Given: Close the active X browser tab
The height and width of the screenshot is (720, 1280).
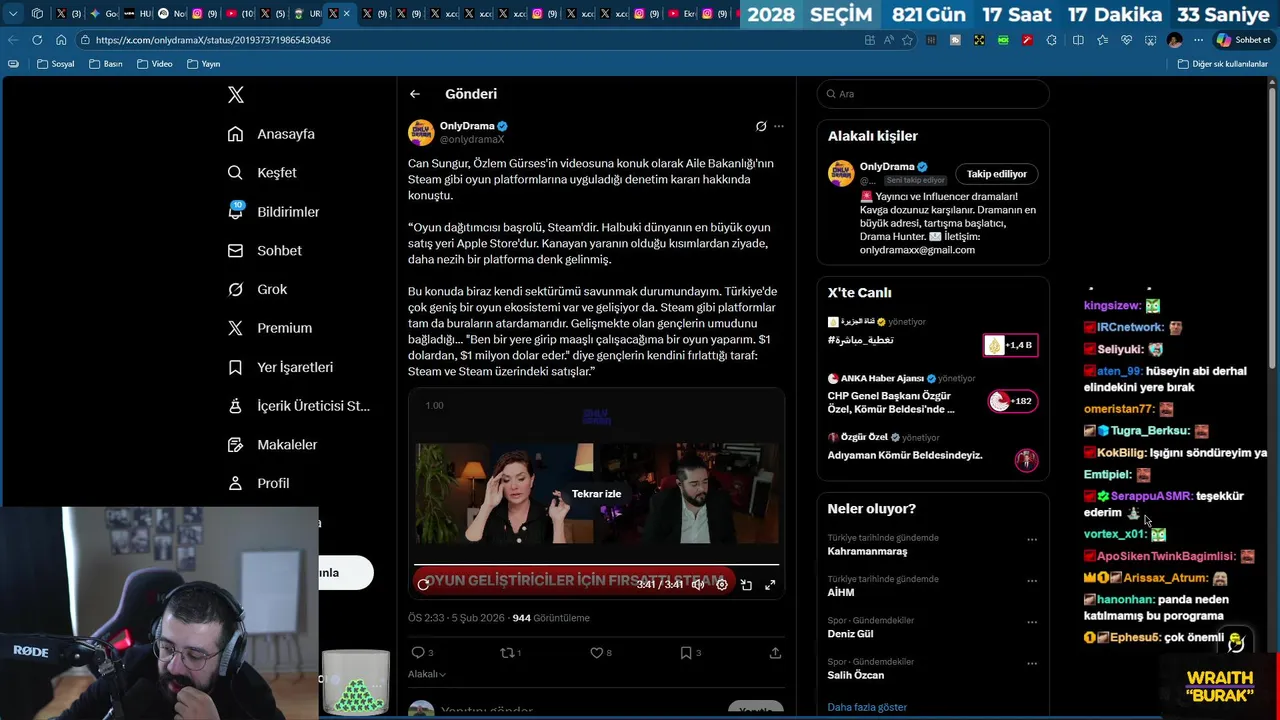Looking at the screenshot, I should point(347,14).
